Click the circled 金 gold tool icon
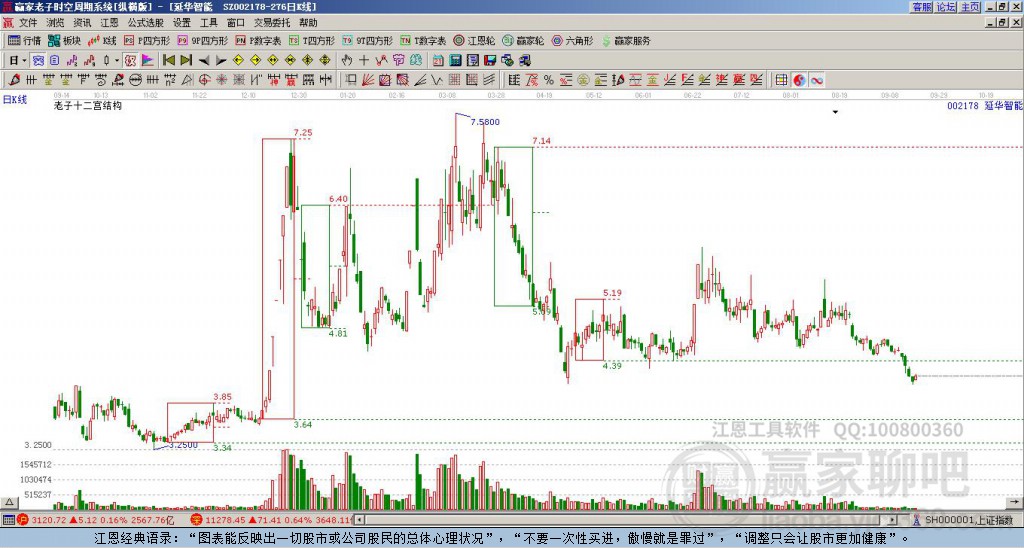This screenshot has width=1024, height=548. (583, 80)
